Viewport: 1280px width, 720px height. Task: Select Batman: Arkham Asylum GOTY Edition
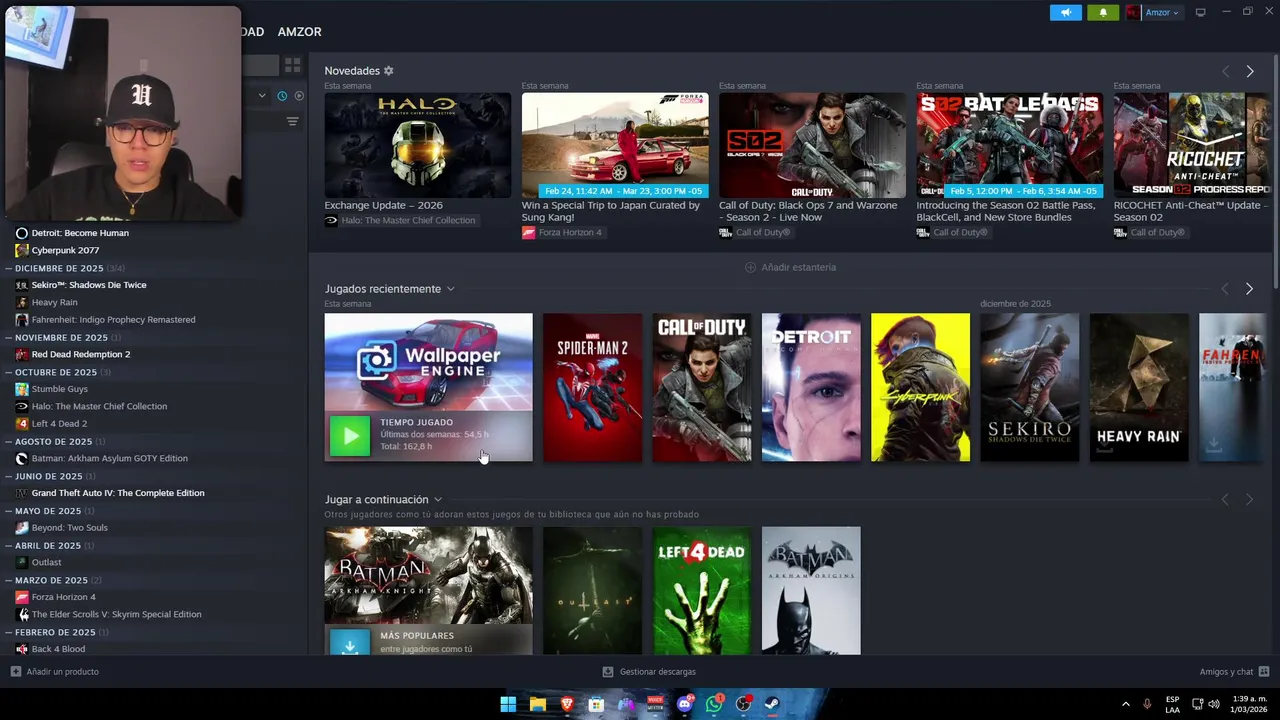pos(109,458)
